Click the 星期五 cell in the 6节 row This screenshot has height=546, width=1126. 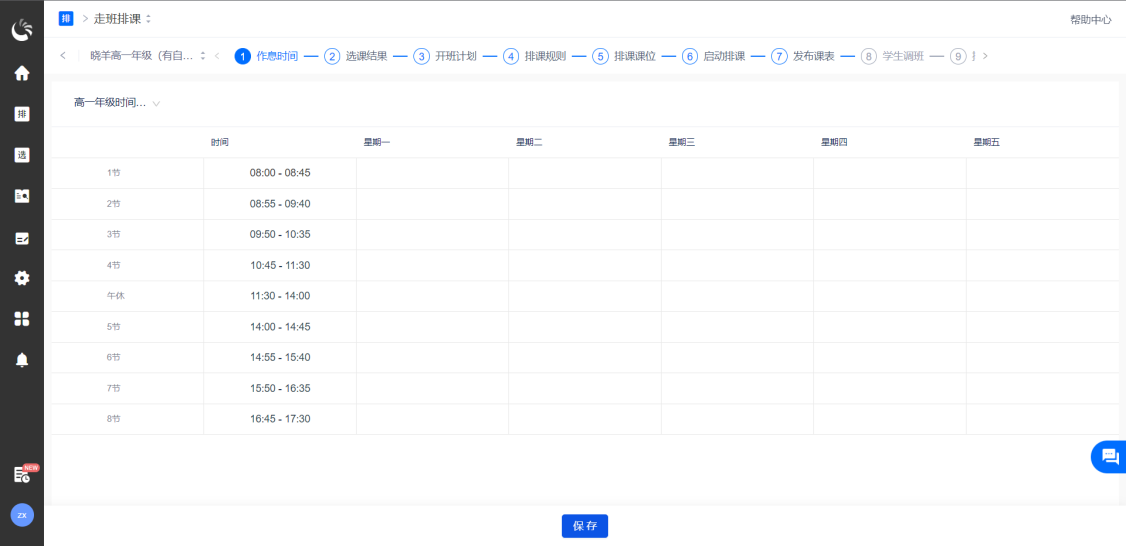tap(1042, 358)
